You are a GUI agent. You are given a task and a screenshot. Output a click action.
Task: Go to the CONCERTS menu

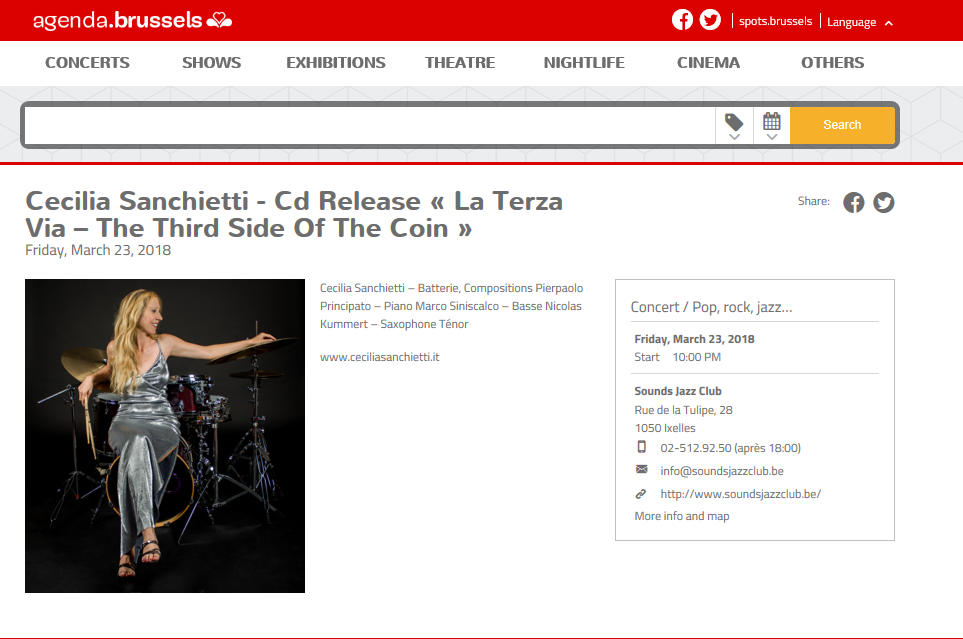point(87,63)
